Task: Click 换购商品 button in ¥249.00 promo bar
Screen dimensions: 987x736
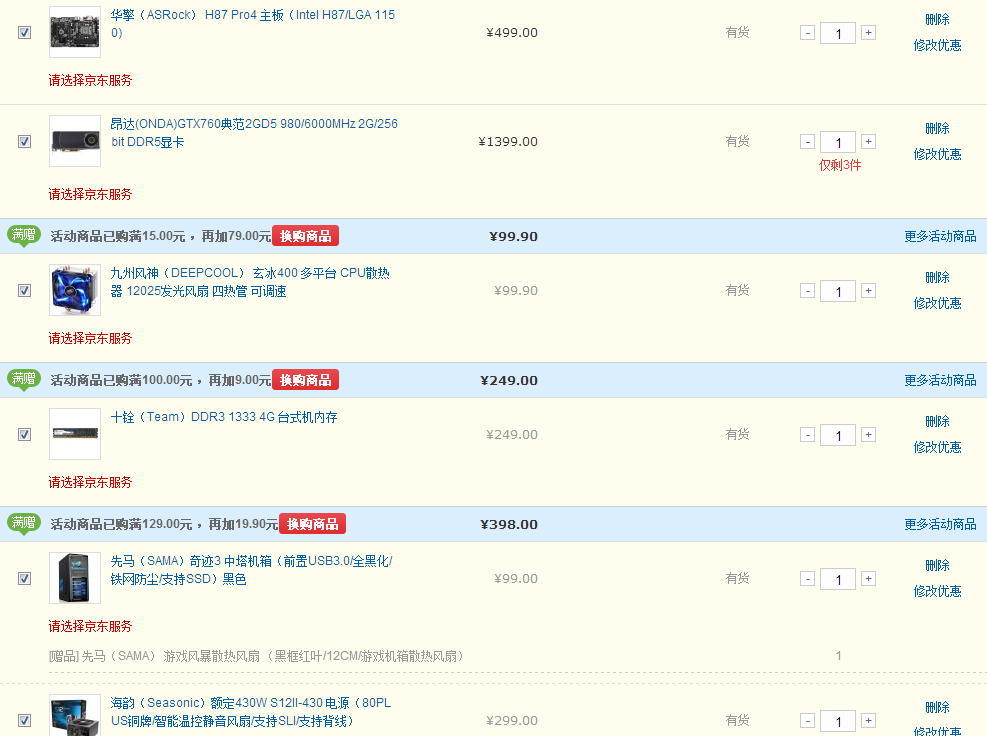Action: click(x=305, y=380)
